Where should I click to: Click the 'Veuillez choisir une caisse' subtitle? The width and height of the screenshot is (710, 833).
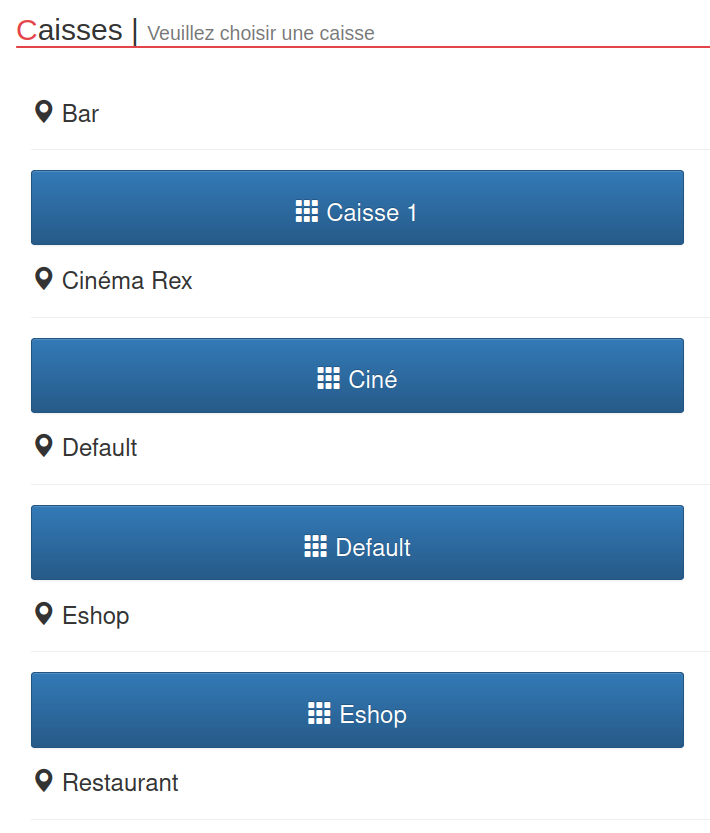261,33
